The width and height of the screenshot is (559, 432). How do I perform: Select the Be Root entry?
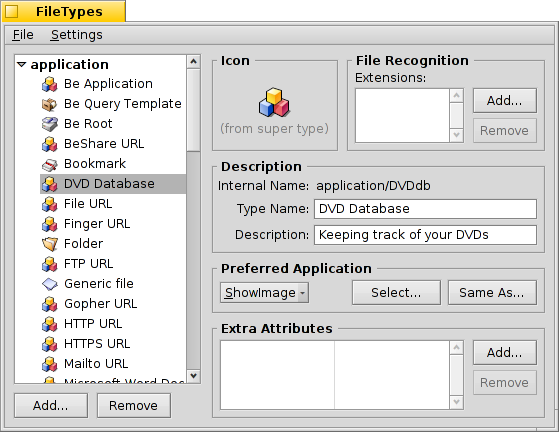[x=113, y=124]
